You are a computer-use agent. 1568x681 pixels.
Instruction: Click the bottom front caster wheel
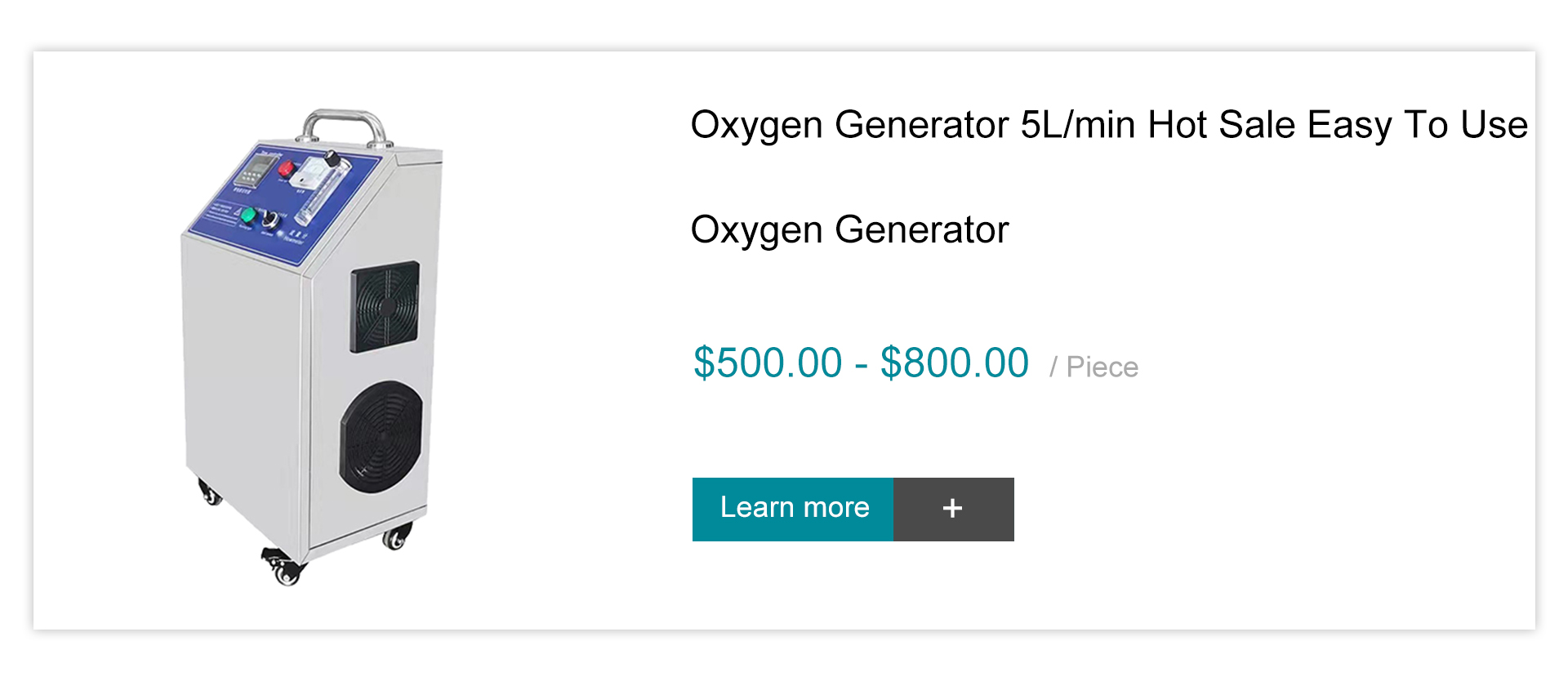(x=283, y=567)
